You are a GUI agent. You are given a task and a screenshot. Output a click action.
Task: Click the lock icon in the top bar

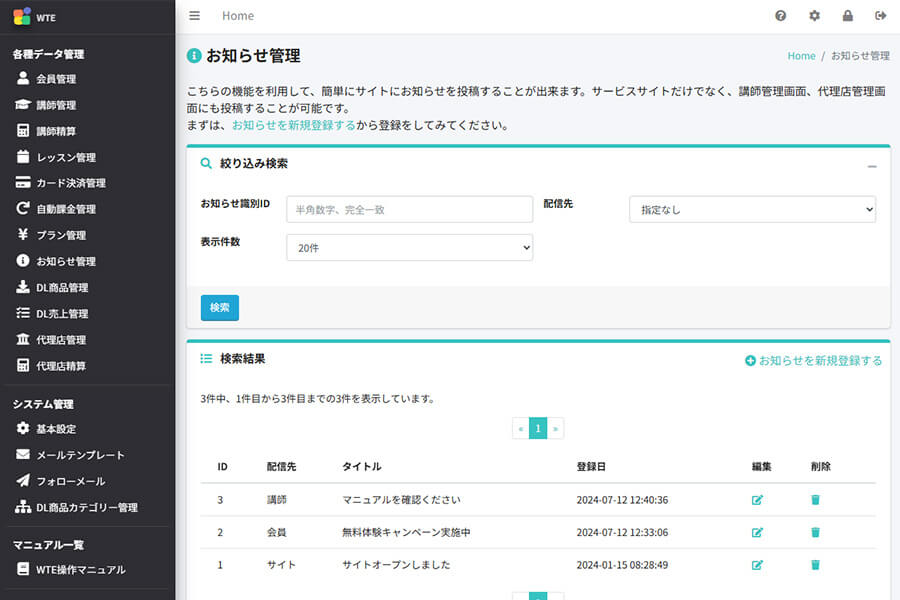coord(847,16)
